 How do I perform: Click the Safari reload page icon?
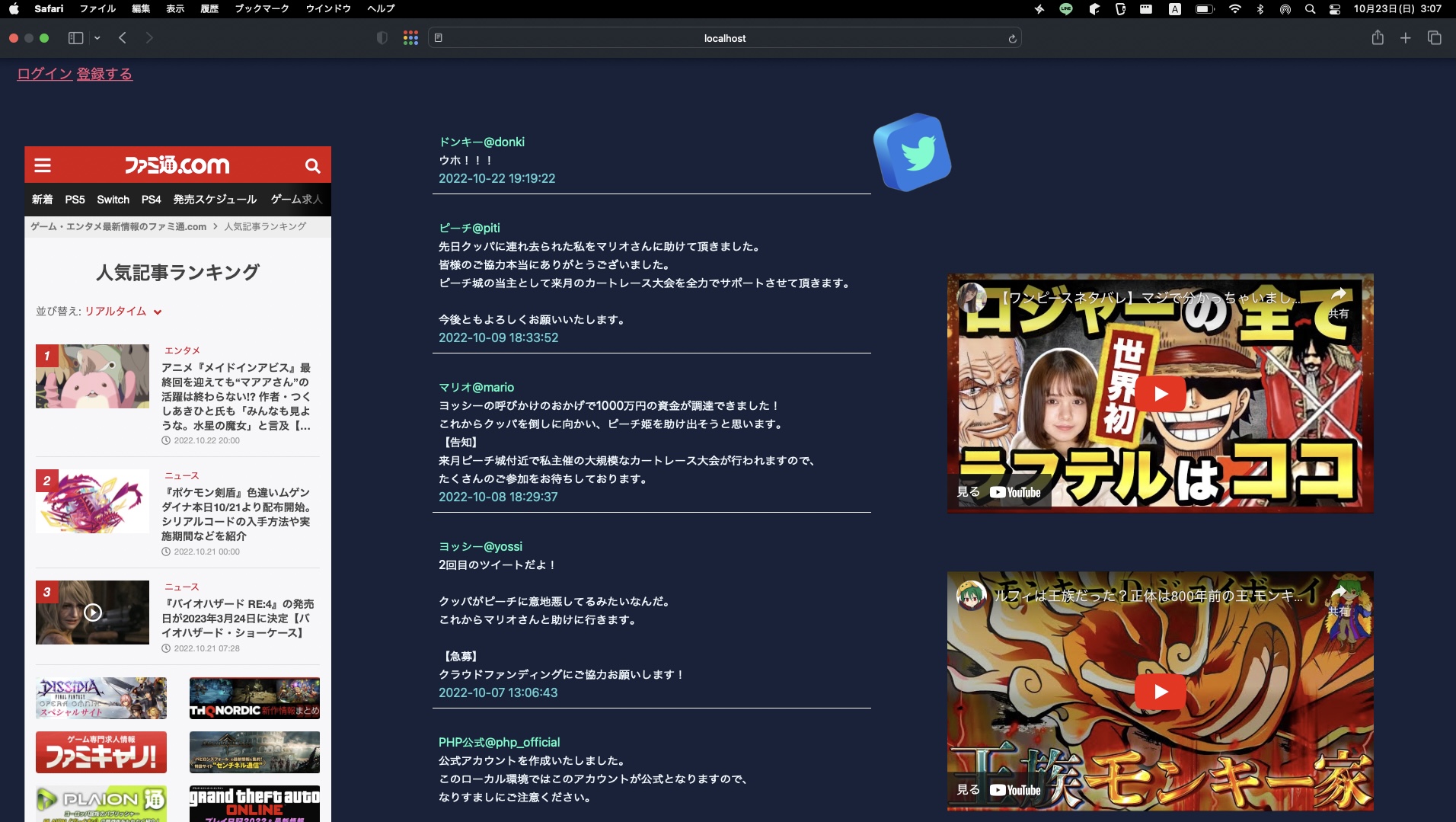coord(1012,39)
